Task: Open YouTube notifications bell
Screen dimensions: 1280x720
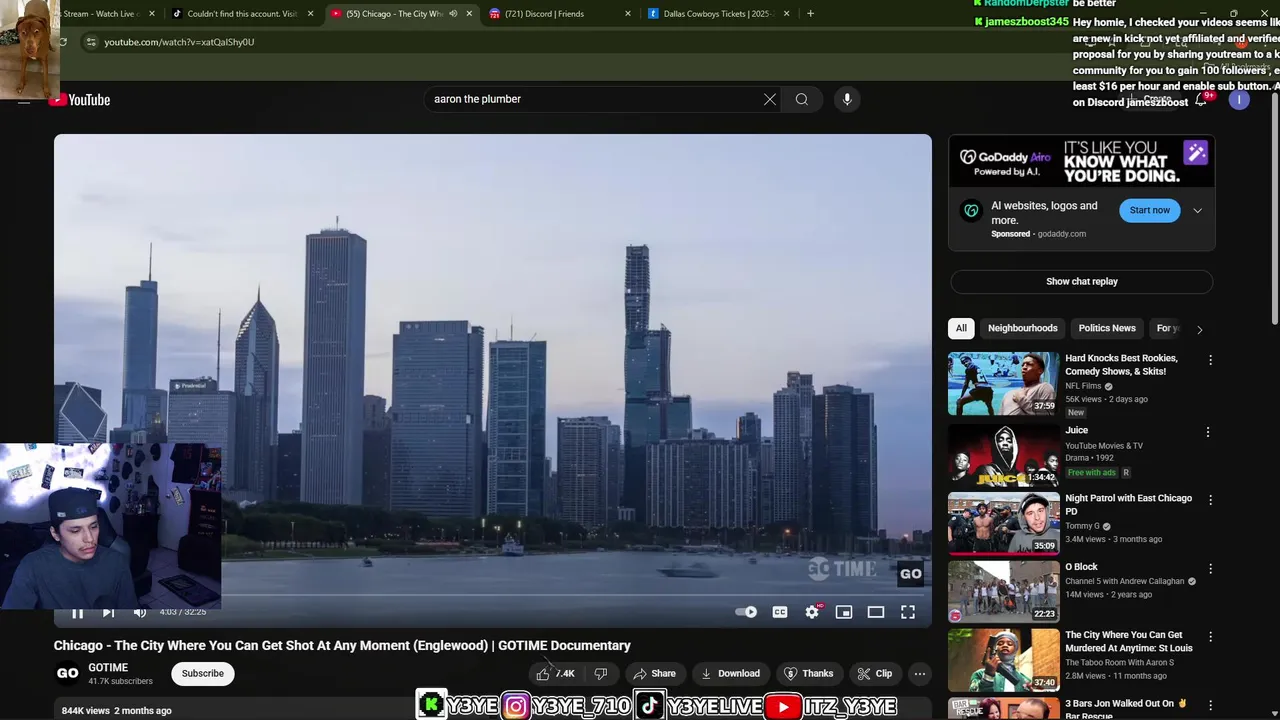Action: (1201, 100)
